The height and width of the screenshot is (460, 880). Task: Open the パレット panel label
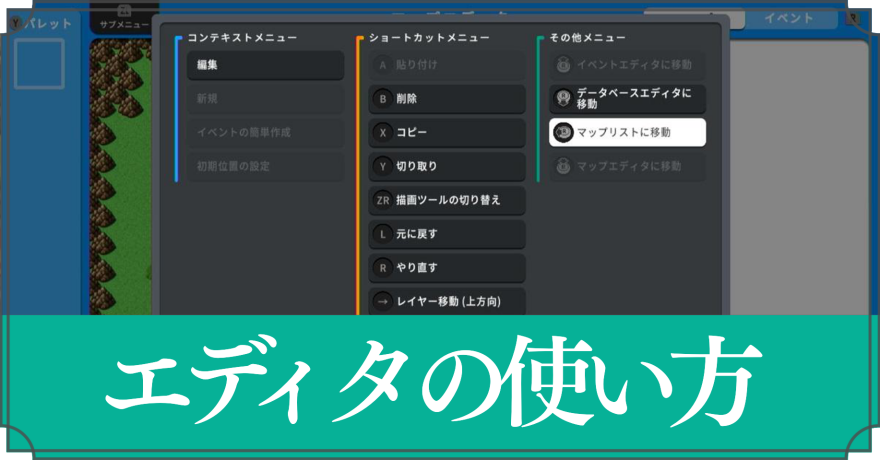48,24
